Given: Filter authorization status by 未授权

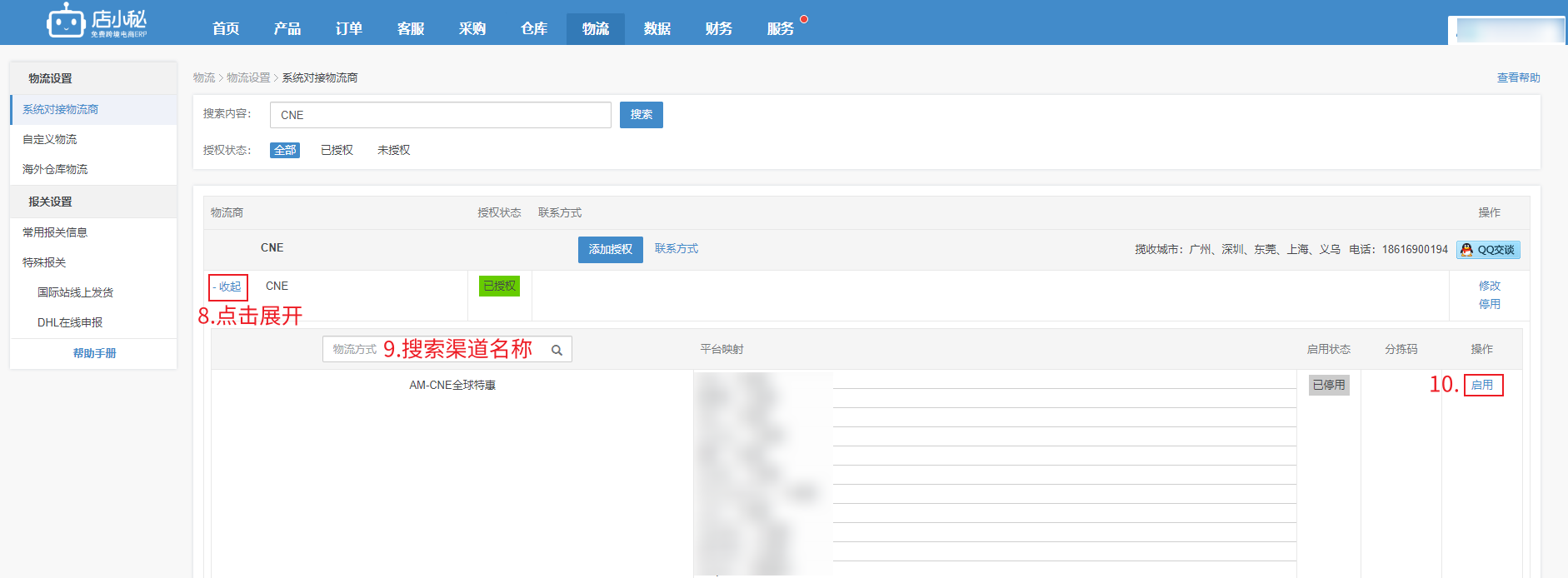Looking at the screenshot, I should coord(393,150).
